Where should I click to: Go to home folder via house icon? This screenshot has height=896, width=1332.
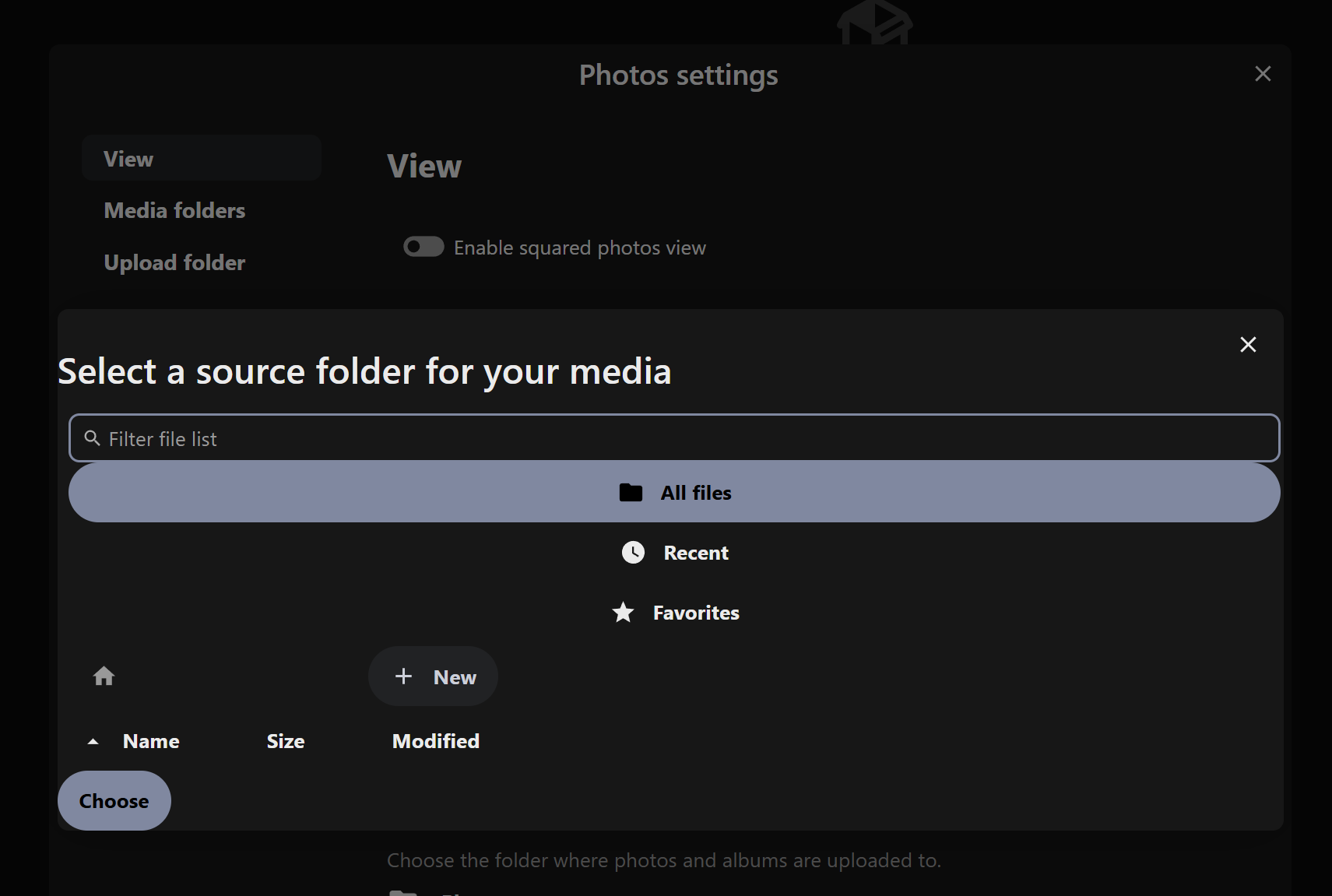(x=104, y=676)
